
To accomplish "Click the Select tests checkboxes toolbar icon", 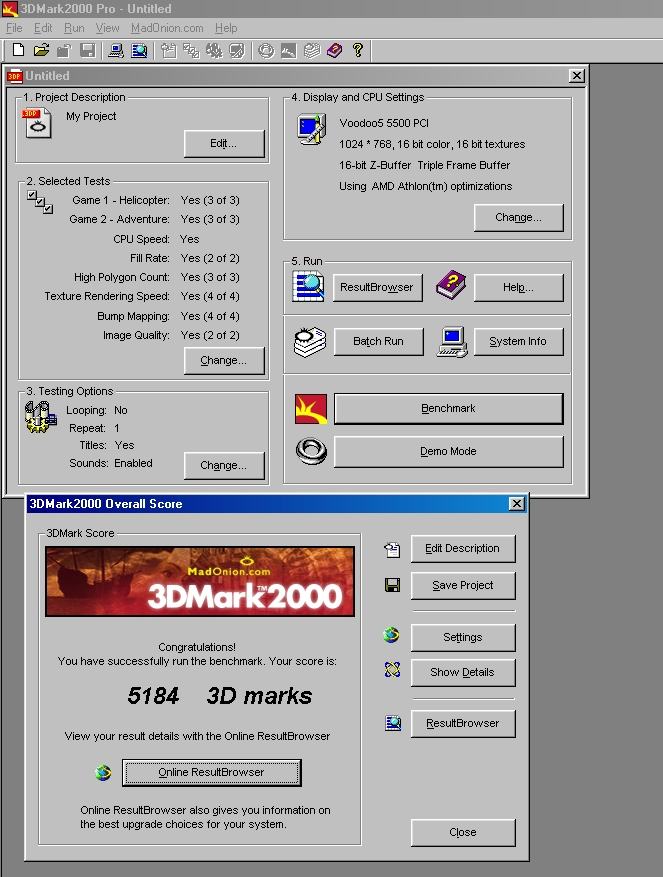I will [191, 50].
